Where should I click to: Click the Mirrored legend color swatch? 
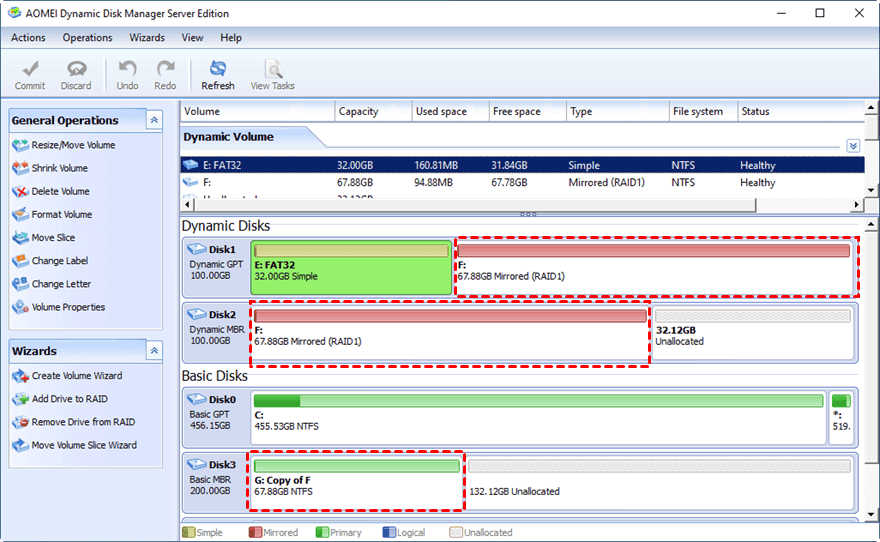255,532
